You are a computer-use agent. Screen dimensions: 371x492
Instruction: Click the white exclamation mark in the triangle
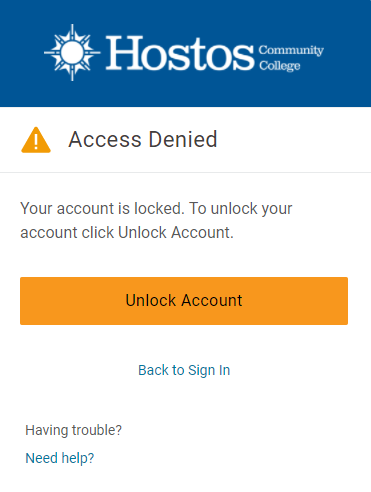36,142
